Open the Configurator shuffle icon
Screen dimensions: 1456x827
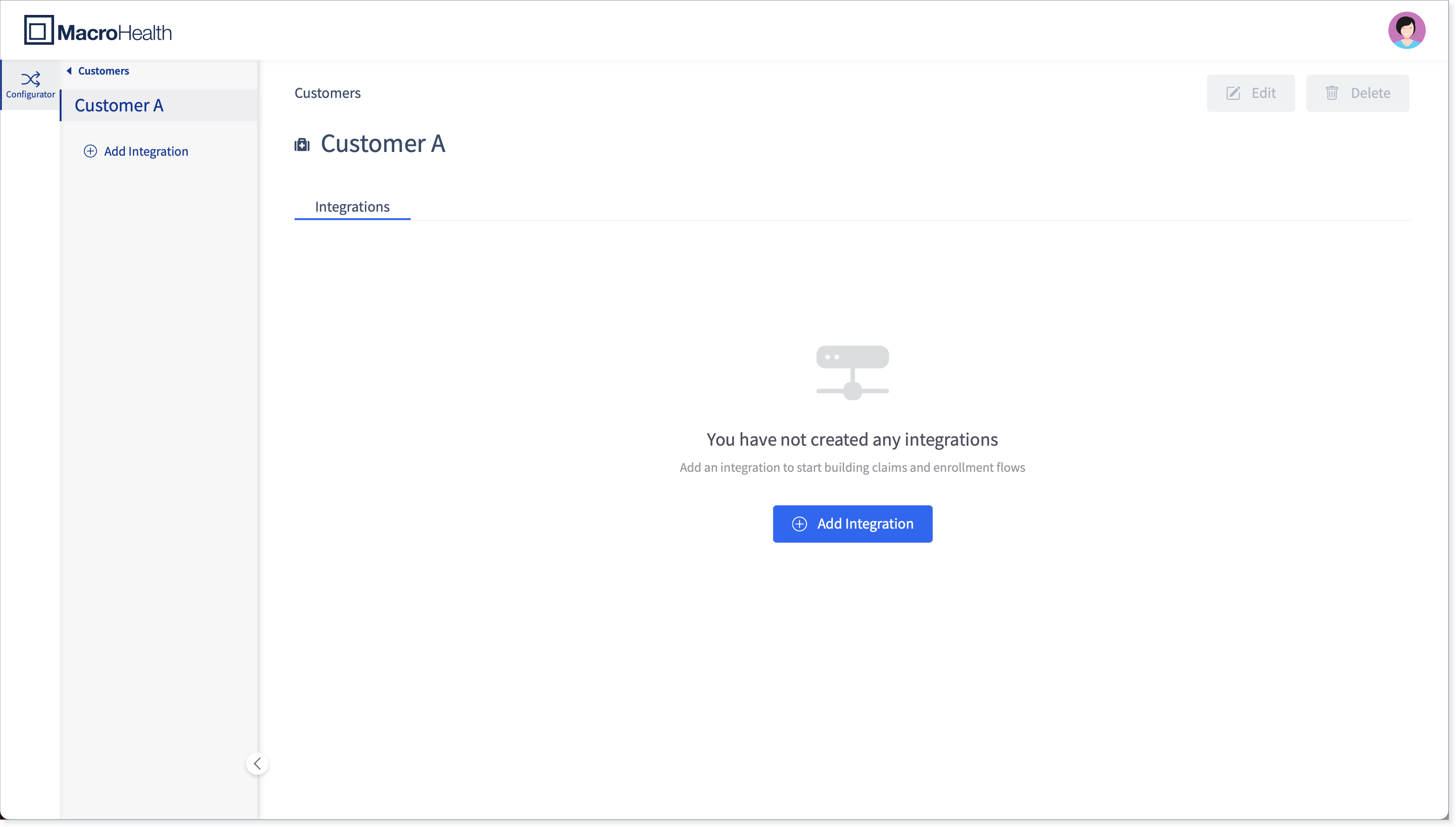point(31,78)
